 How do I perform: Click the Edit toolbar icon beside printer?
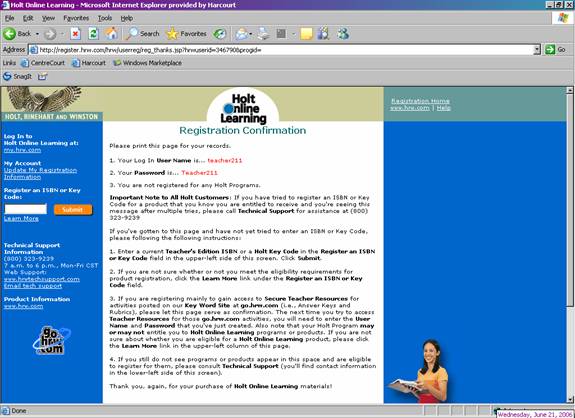[x=281, y=34]
